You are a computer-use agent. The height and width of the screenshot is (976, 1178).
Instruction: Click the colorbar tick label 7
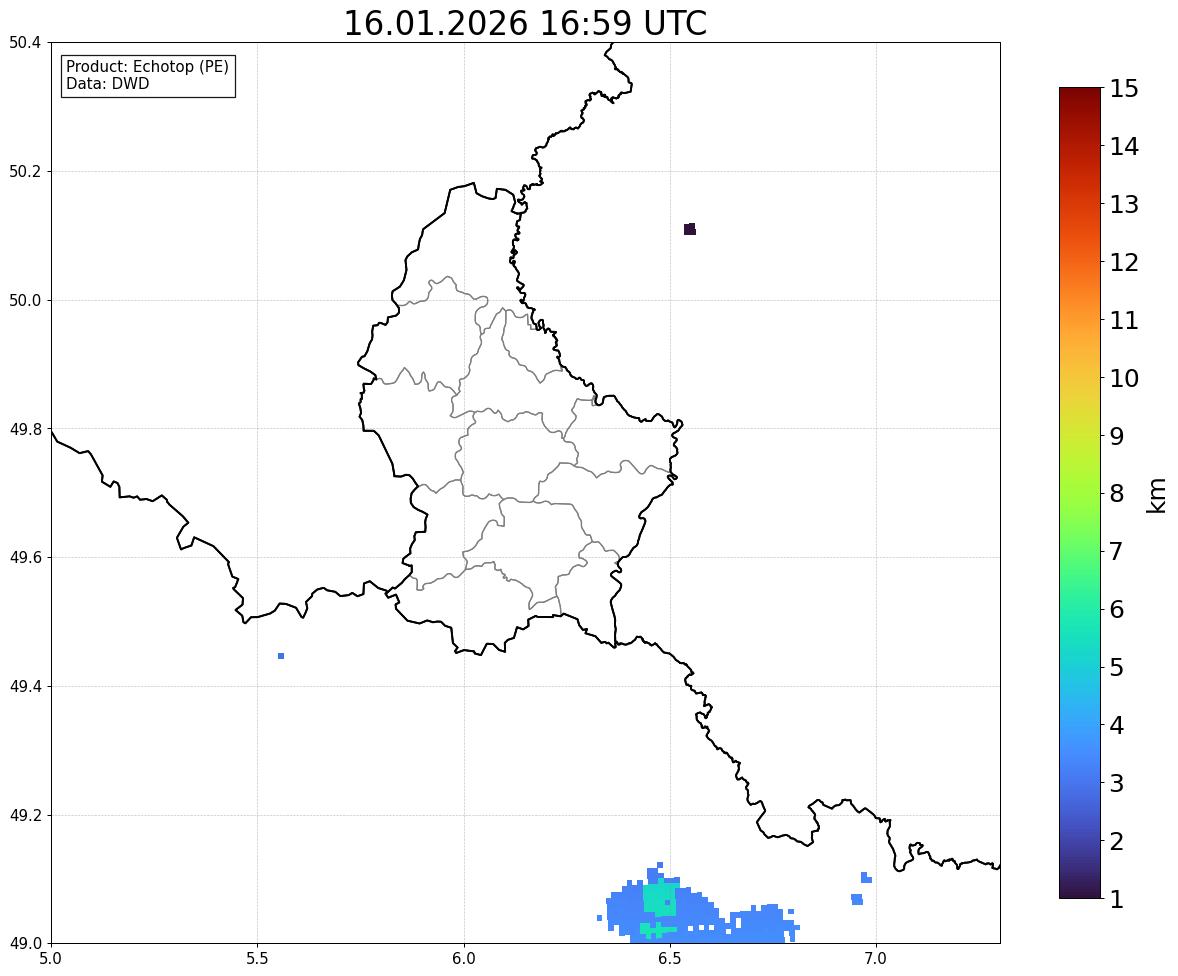[1116, 551]
